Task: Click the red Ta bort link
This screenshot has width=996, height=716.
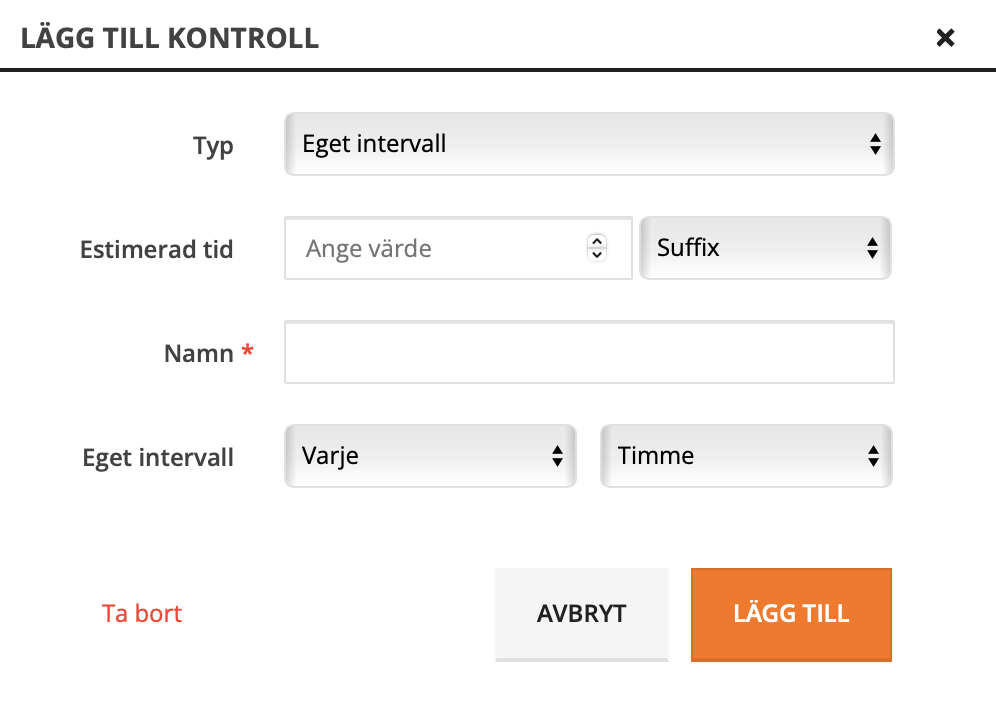Action: pos(142,613)
